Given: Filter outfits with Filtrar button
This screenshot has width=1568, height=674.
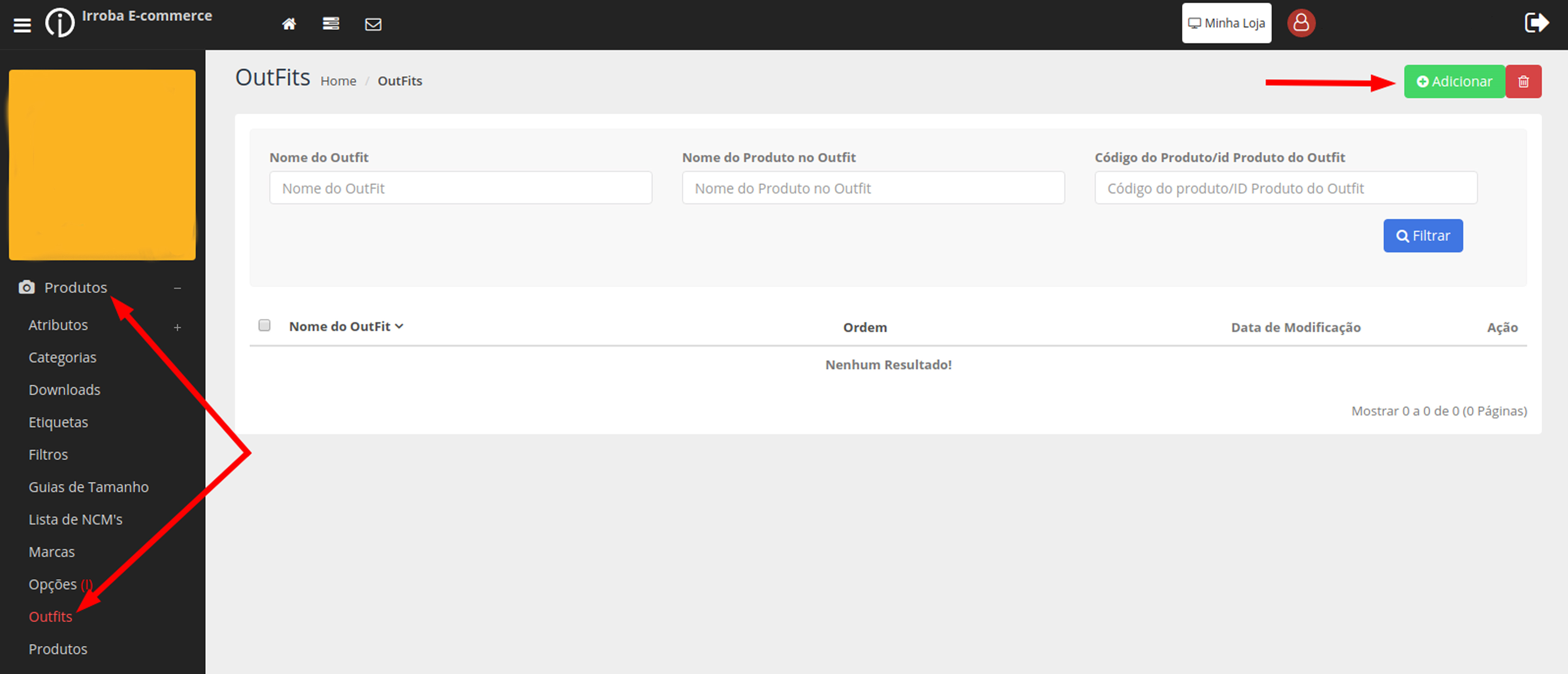Looking at the screenshot, I should (1423, 235).
